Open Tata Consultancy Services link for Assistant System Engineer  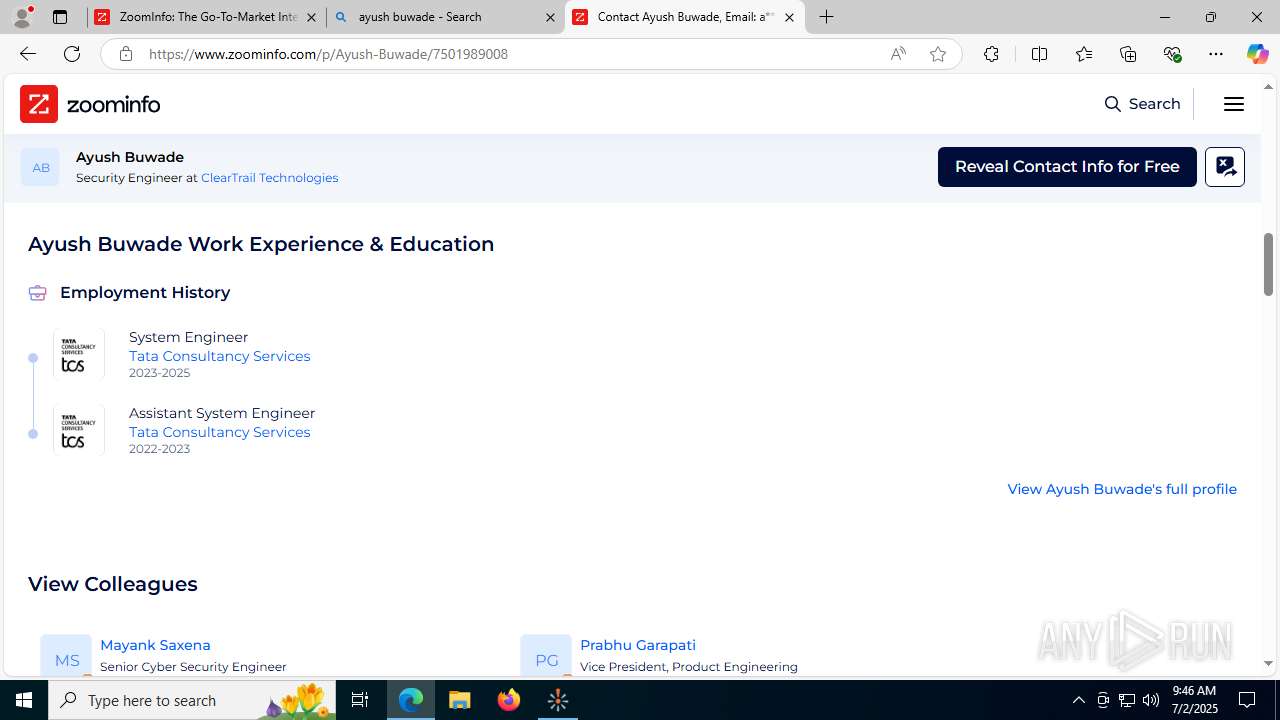coord(219,432)
